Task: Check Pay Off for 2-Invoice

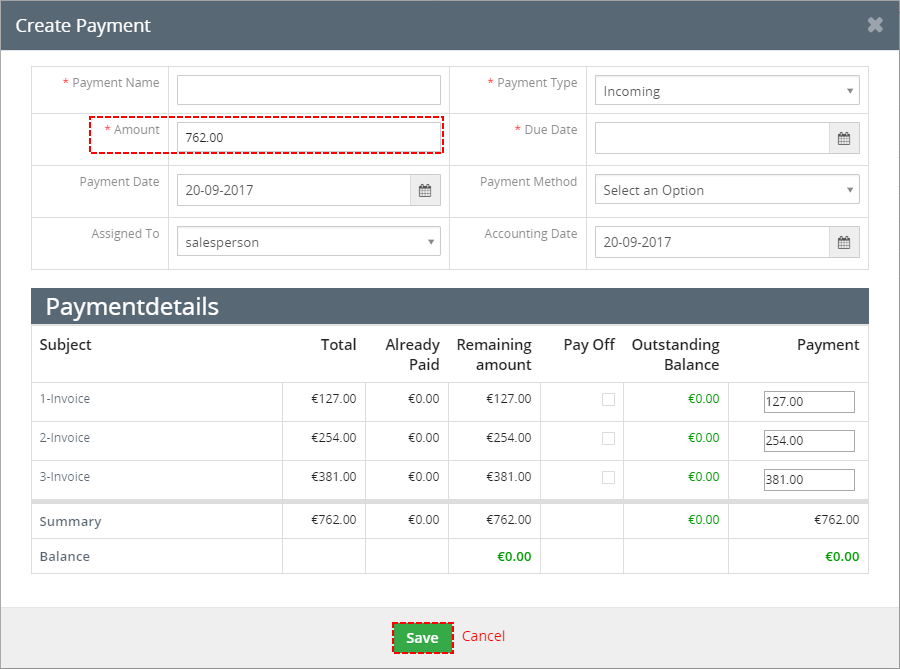Action: pos(608,438)
